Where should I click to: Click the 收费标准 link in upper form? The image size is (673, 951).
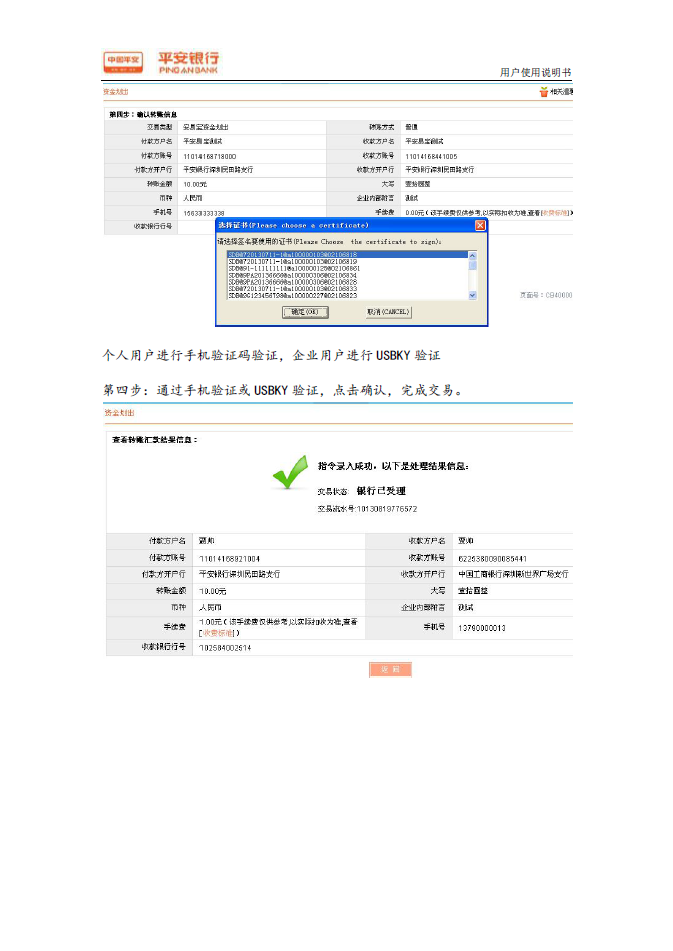click(x=555, y=213)
